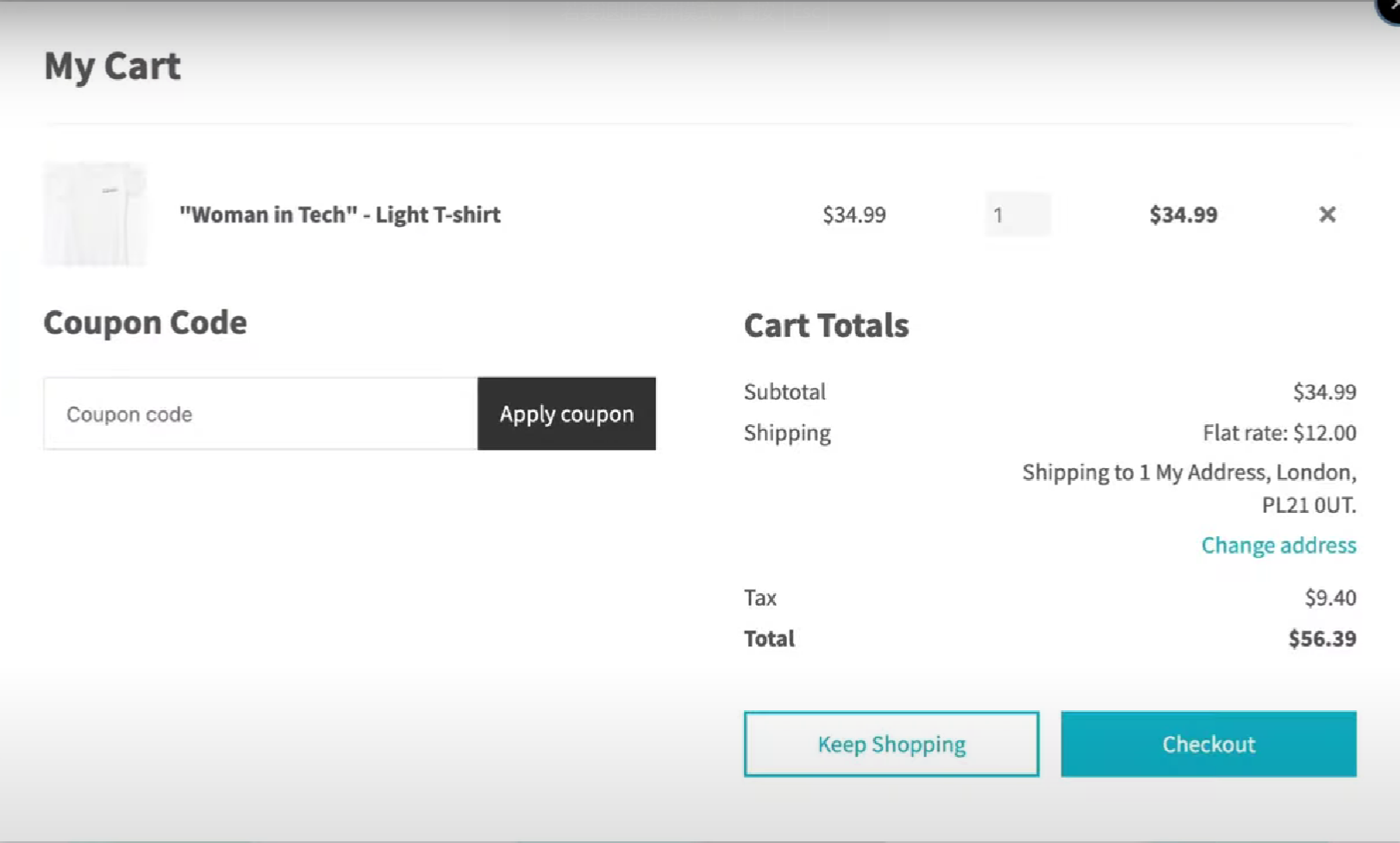Click the Cart Totals section heading

click(x=827, y=325)
